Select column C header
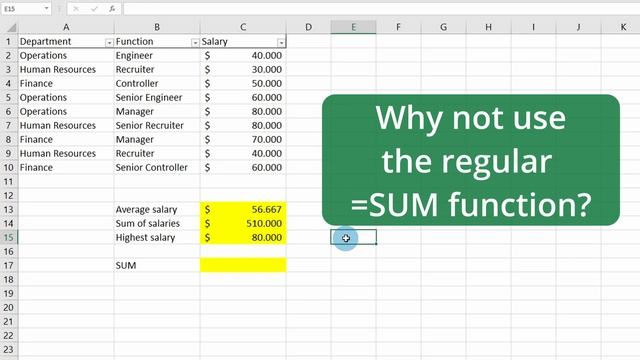Viewport: 640px width, 360px height. pos(243,27)
